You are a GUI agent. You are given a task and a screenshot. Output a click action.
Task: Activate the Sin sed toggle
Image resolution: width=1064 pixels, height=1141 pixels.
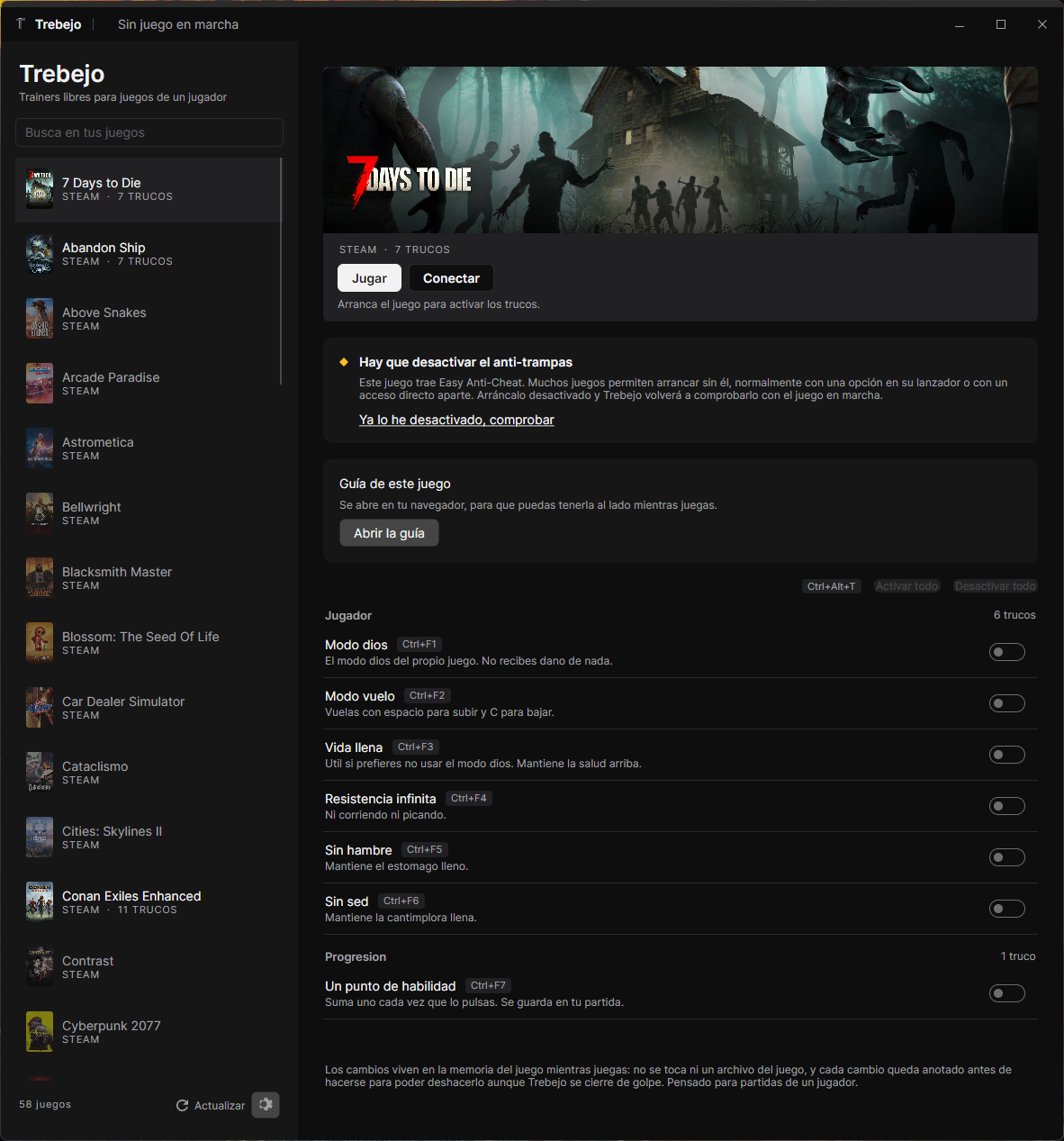pos(1007,909)
